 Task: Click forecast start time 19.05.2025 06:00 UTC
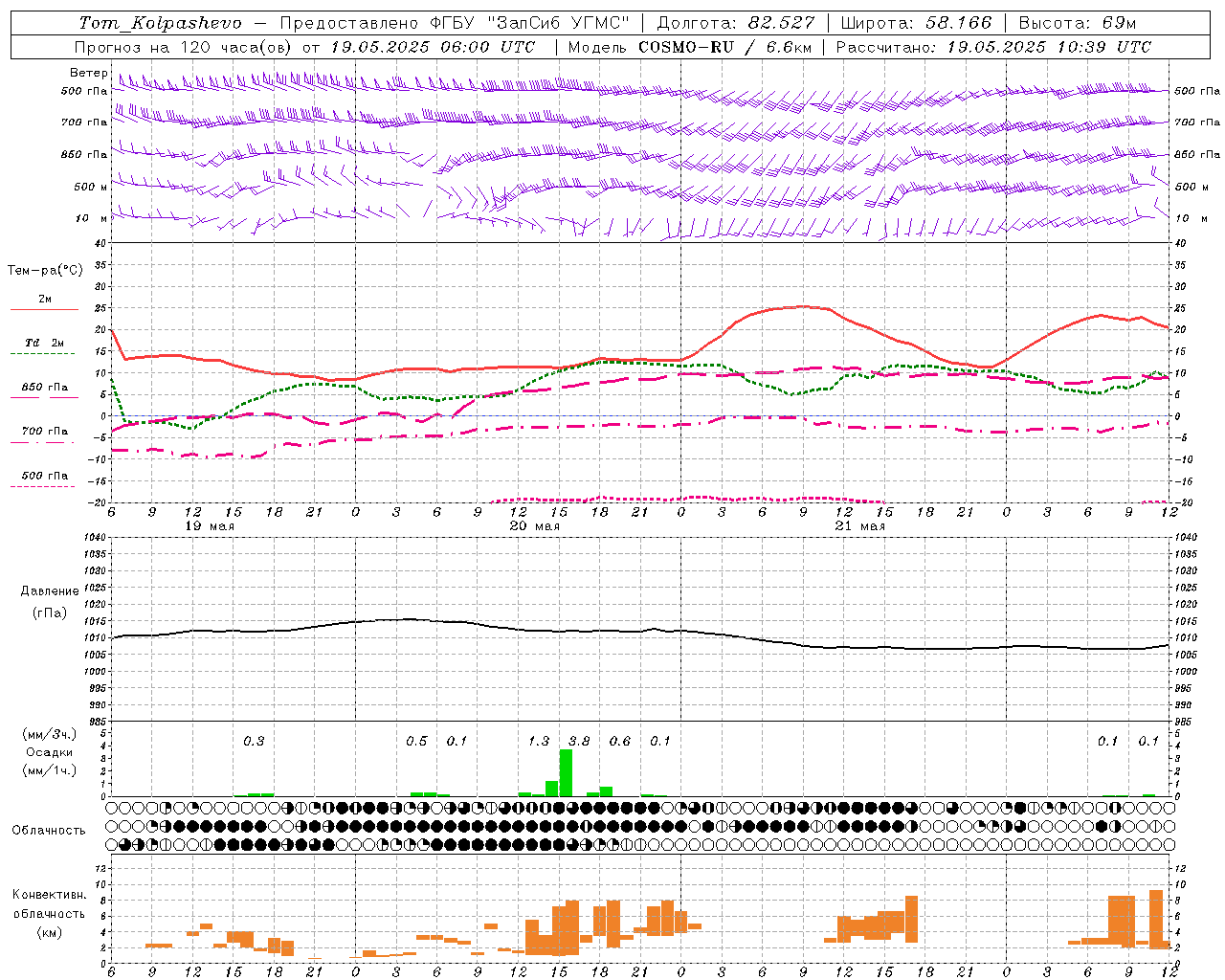(x=433, y=47)
